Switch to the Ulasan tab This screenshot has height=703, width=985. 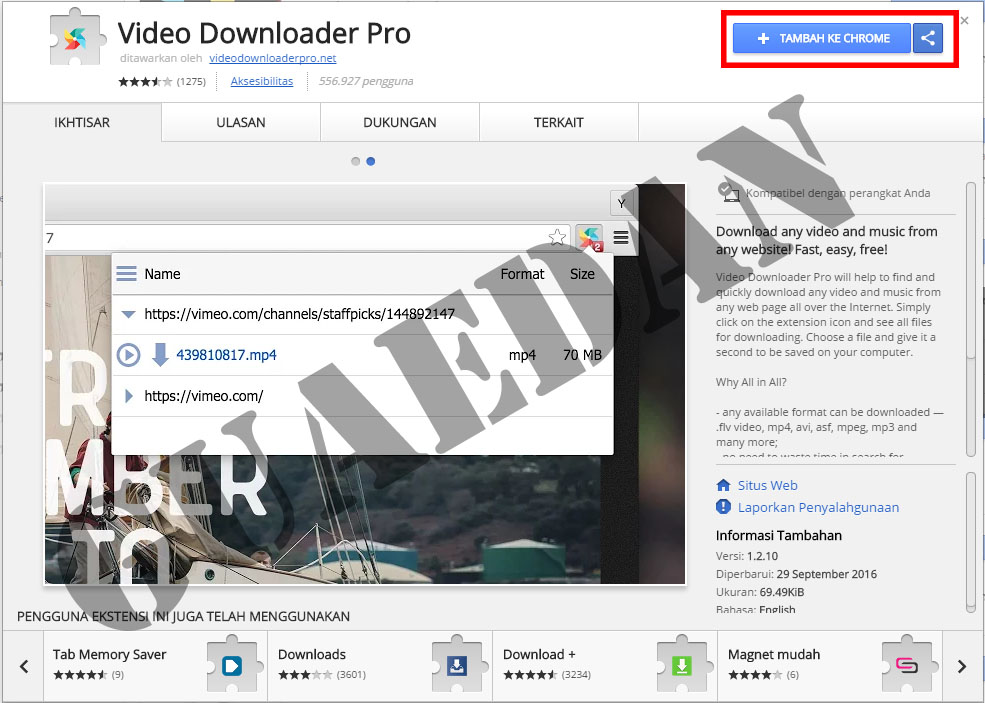241,123
